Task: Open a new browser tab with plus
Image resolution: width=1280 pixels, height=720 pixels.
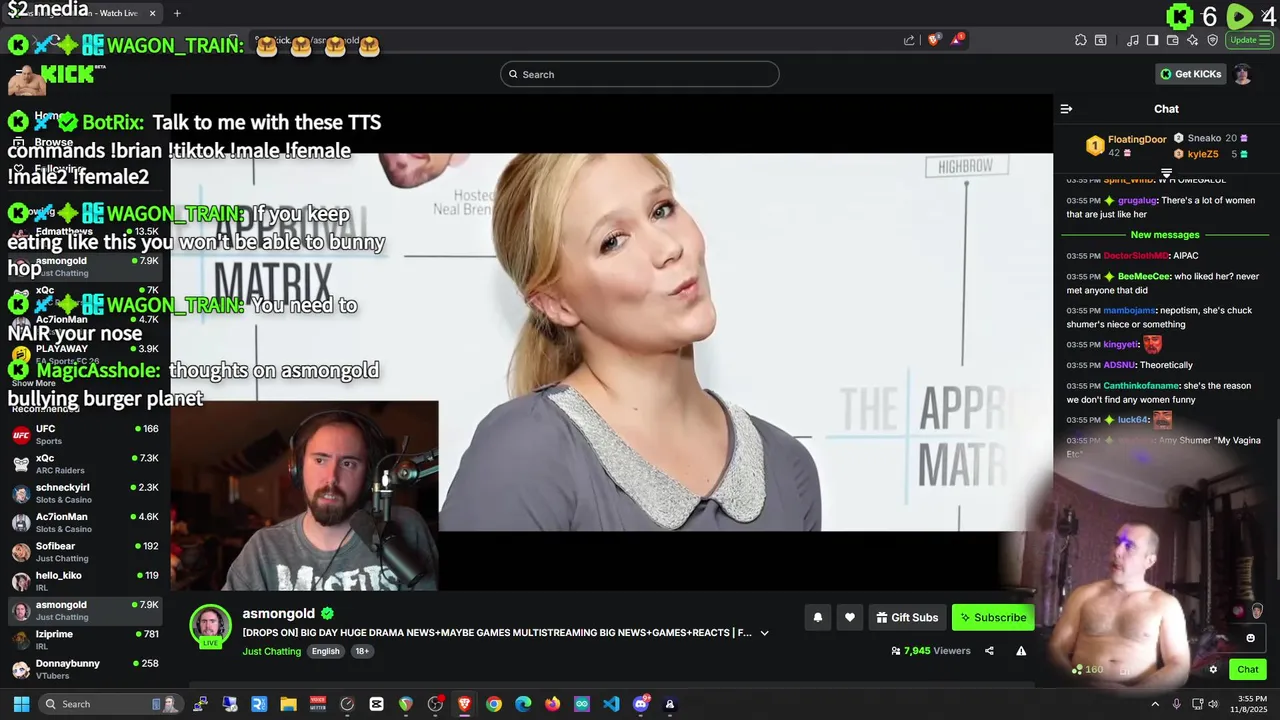Action: [177, 13]
